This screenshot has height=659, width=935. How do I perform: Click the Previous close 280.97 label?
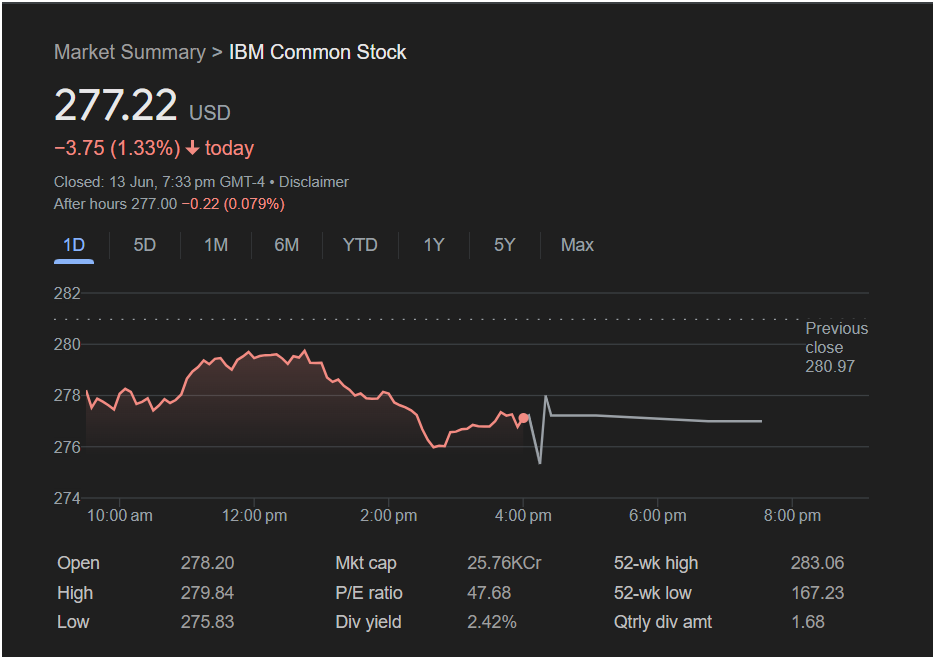(x=836, y=347)
